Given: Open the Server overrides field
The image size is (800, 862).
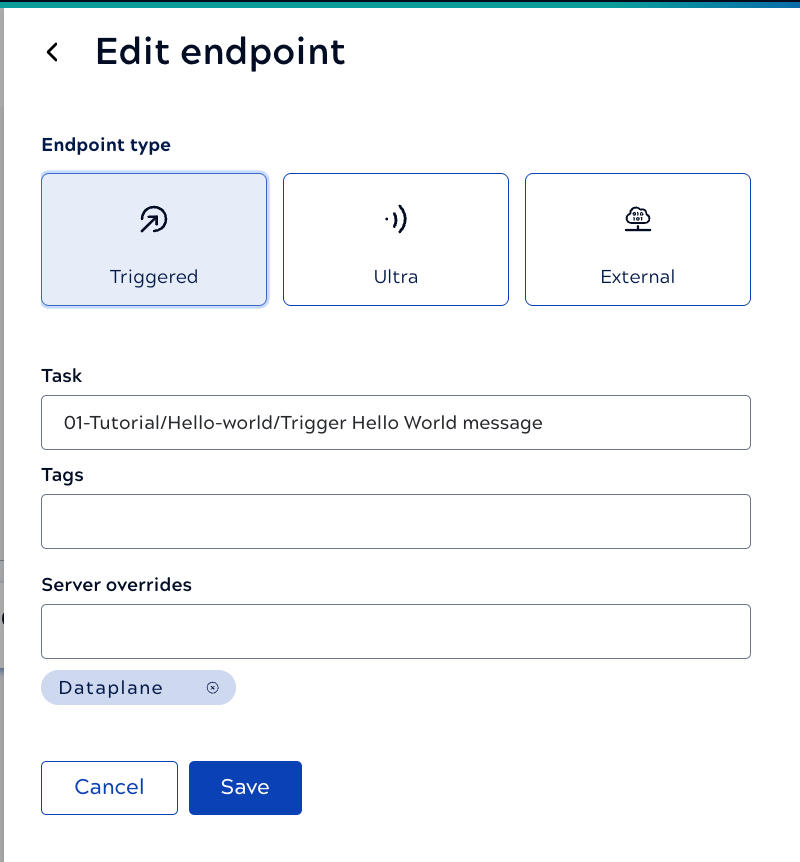Looking at the screenshot, I should (x=395, y=631).
